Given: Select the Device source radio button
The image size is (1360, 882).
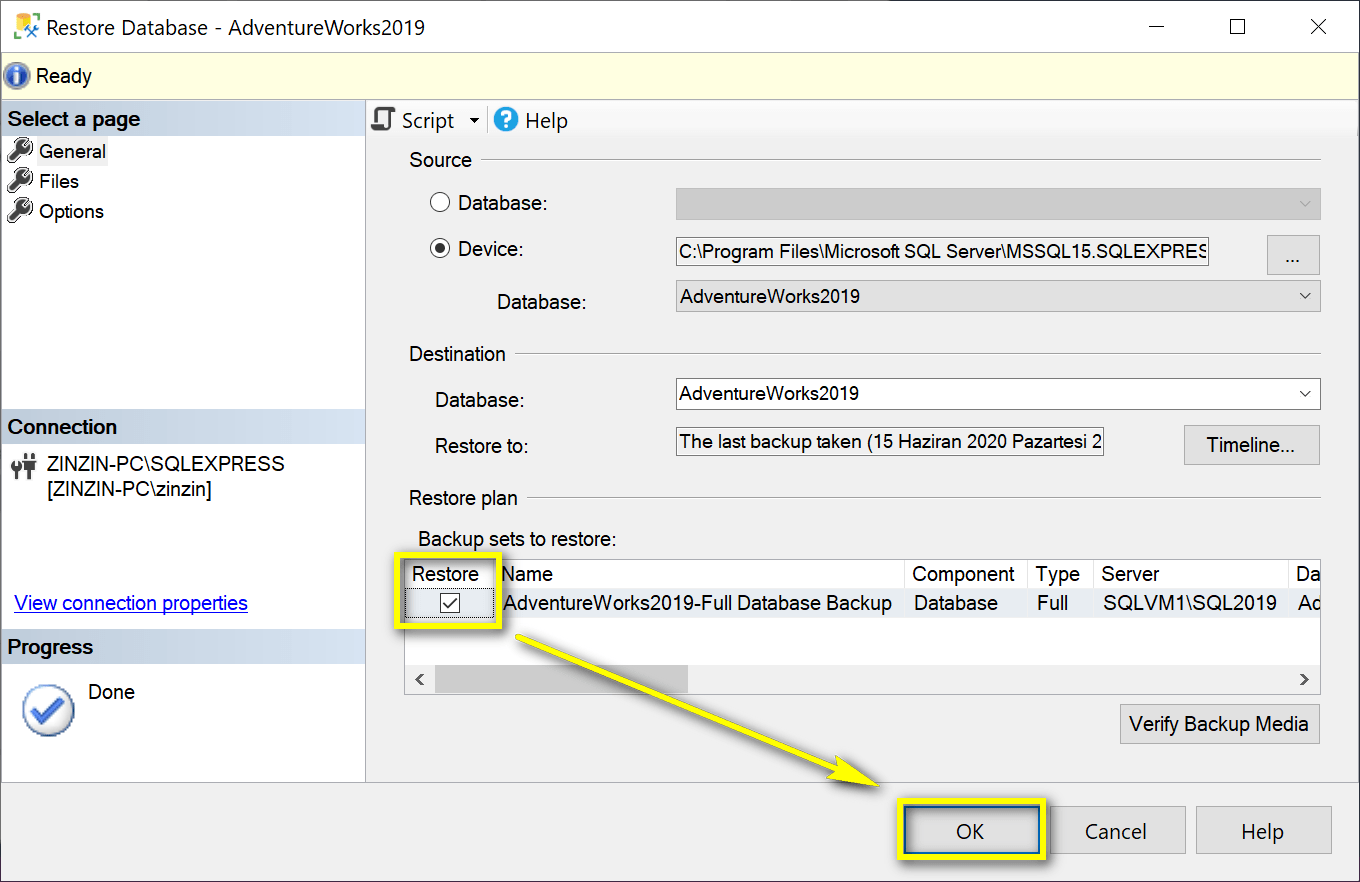Looking at the screenshot, I should click(440, 249).
